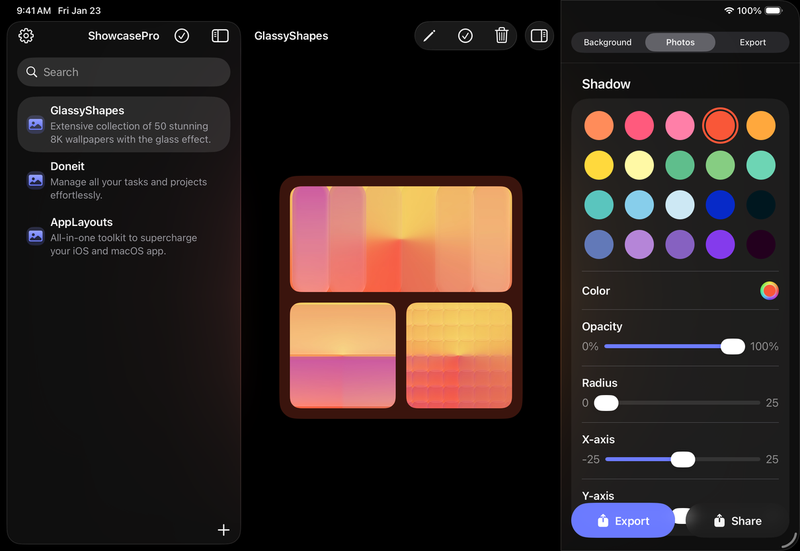The image size is (800, 551).
Task: Click the pencil edit icon
Action: (x=429, y=36)
